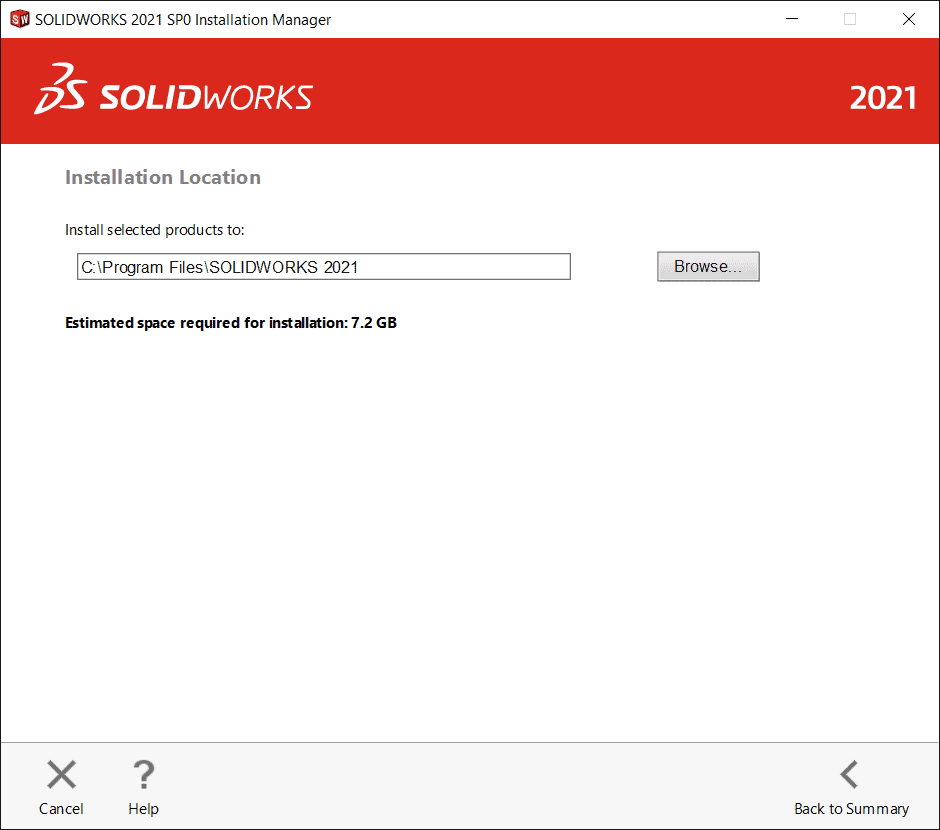
Task: Minimize the Installation Manager window
Action: pos(791,19)
